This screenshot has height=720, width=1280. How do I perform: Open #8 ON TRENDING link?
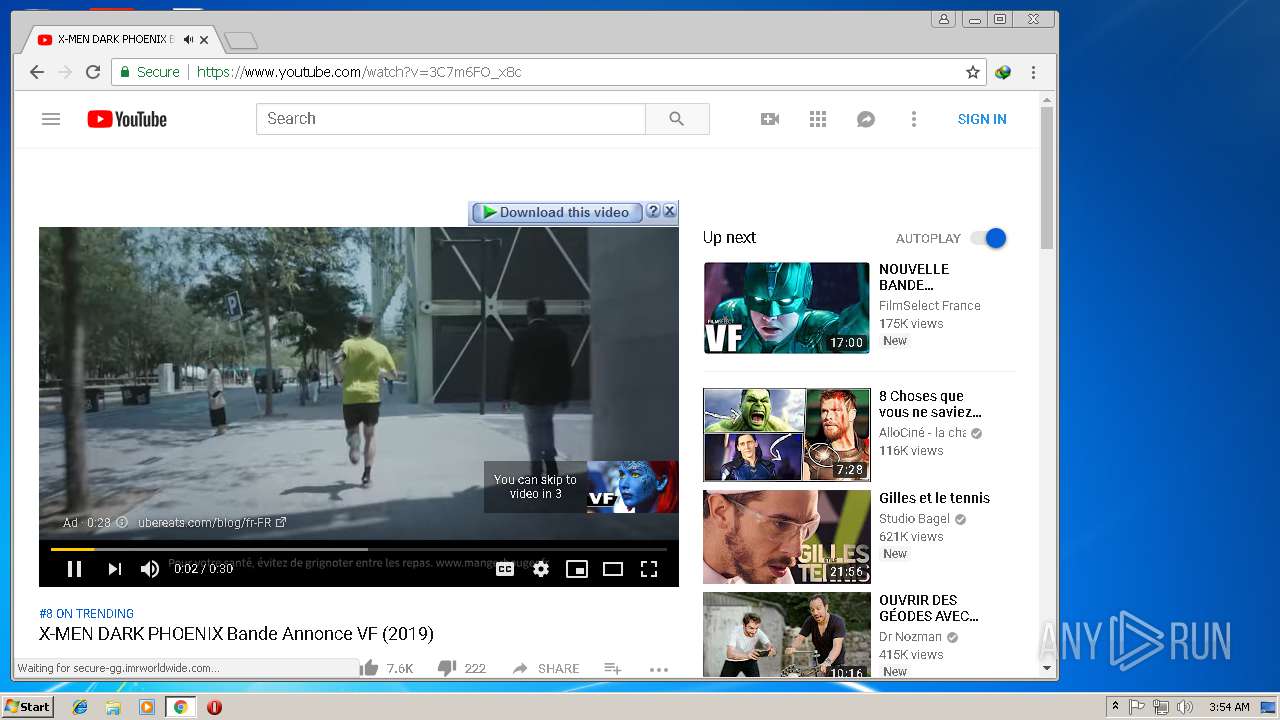tap(86, 613)
